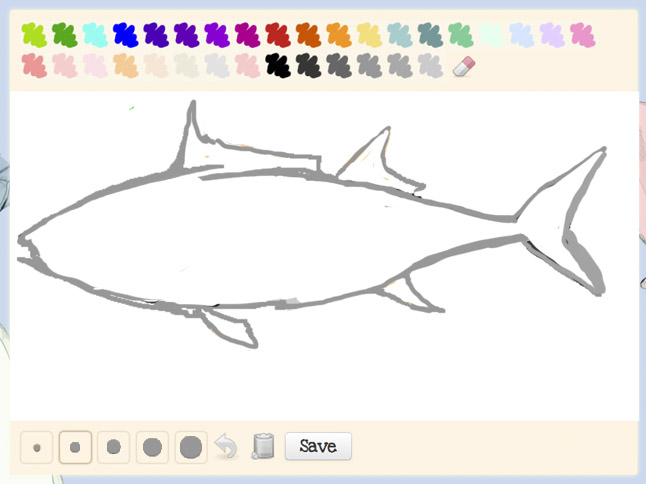Click the trash can clear icon
This screenshot has width=646, height=484.
tap(263, 446)
